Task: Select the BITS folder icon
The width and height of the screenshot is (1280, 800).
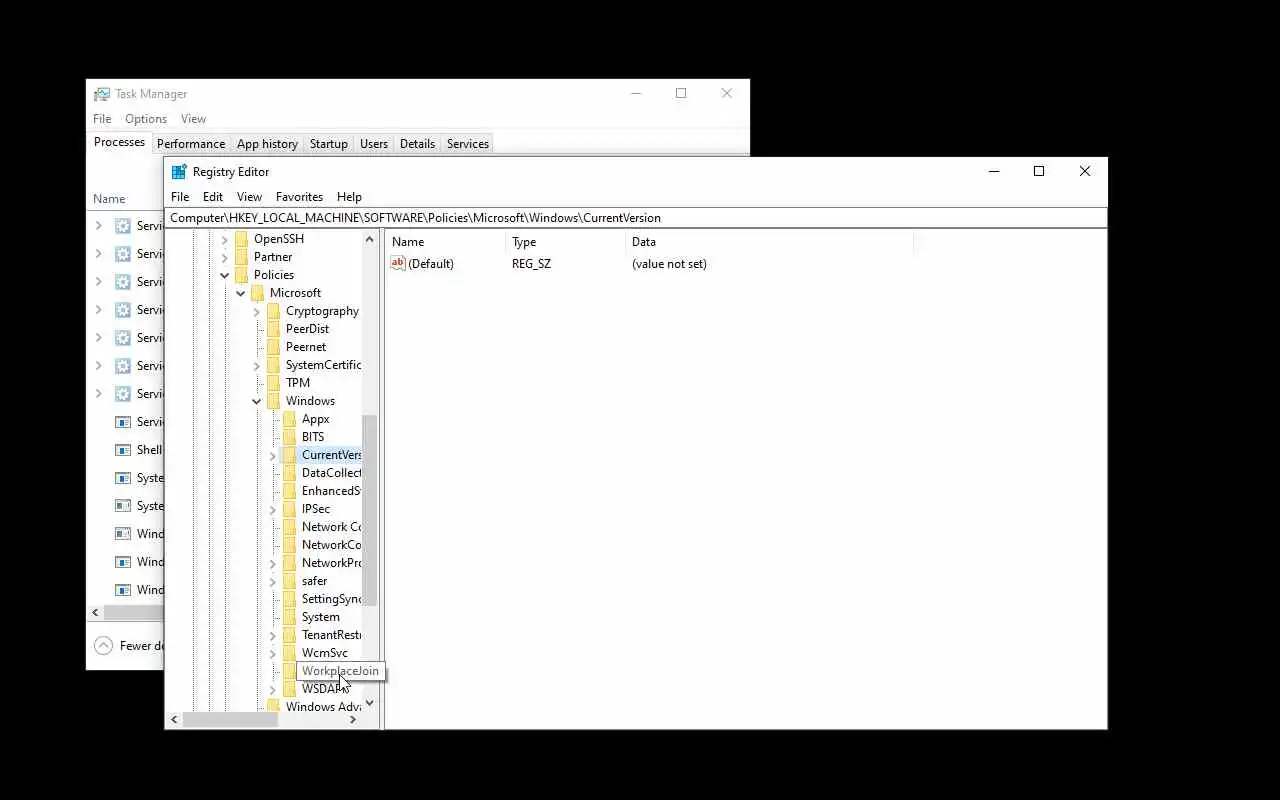Action: [289, 437]
